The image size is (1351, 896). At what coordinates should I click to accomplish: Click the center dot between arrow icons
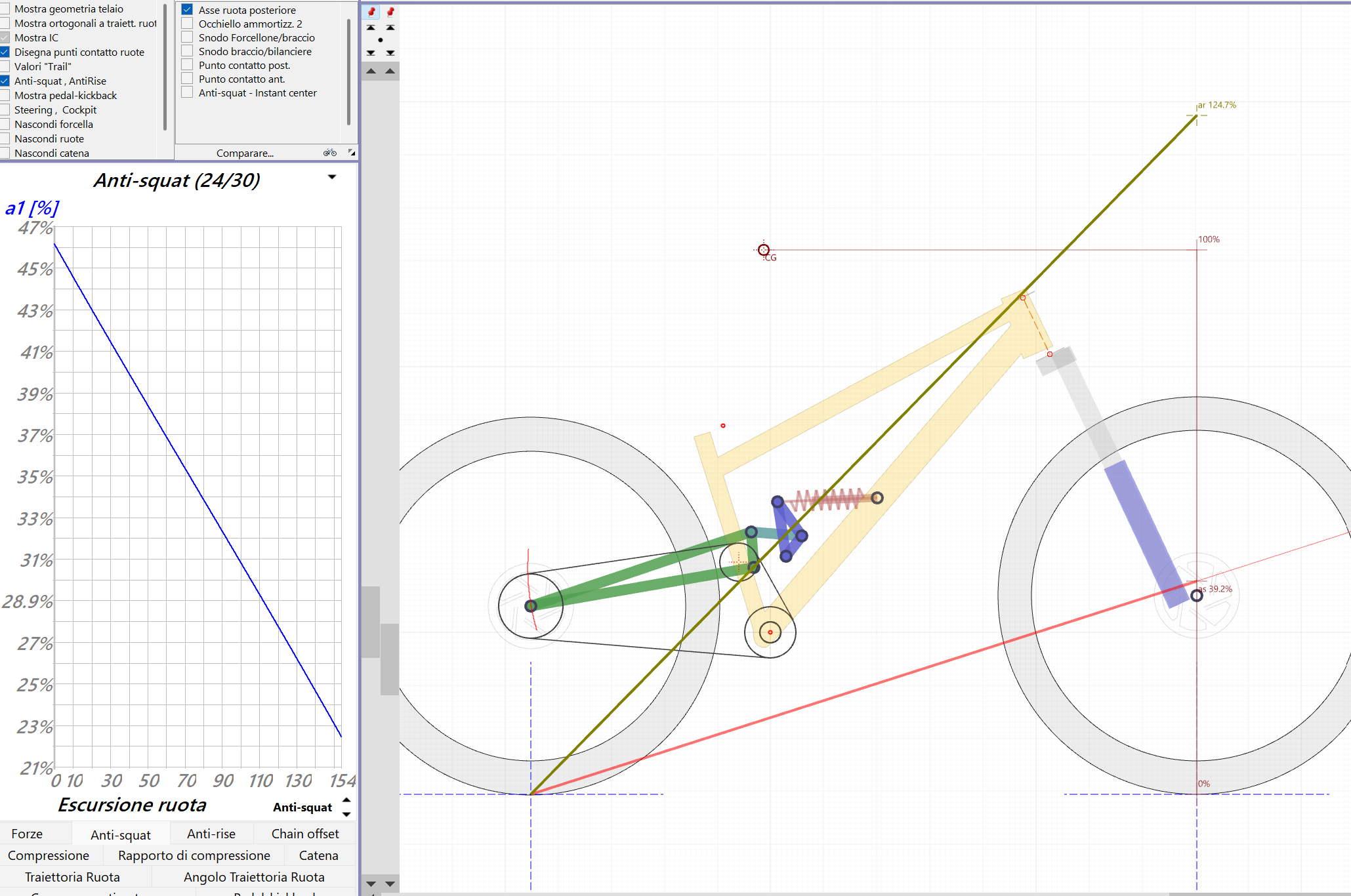pyautogui.click(x=381, y=40)
